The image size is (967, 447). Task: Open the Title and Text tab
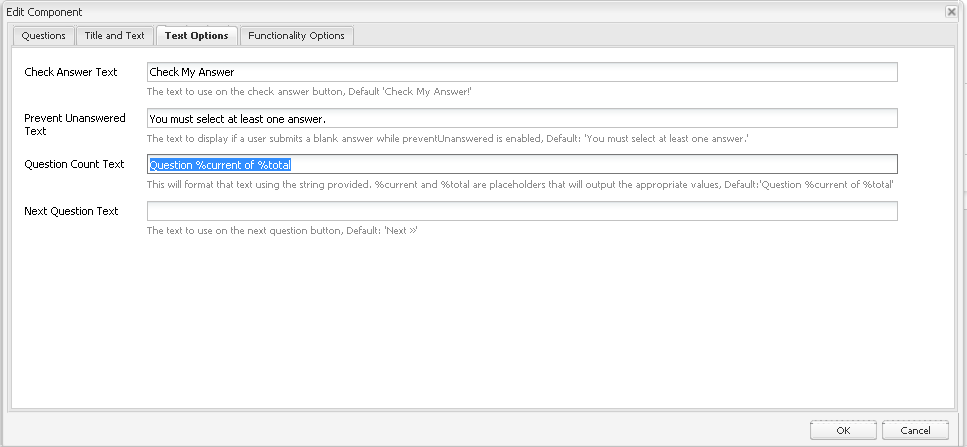click(115, 36)
